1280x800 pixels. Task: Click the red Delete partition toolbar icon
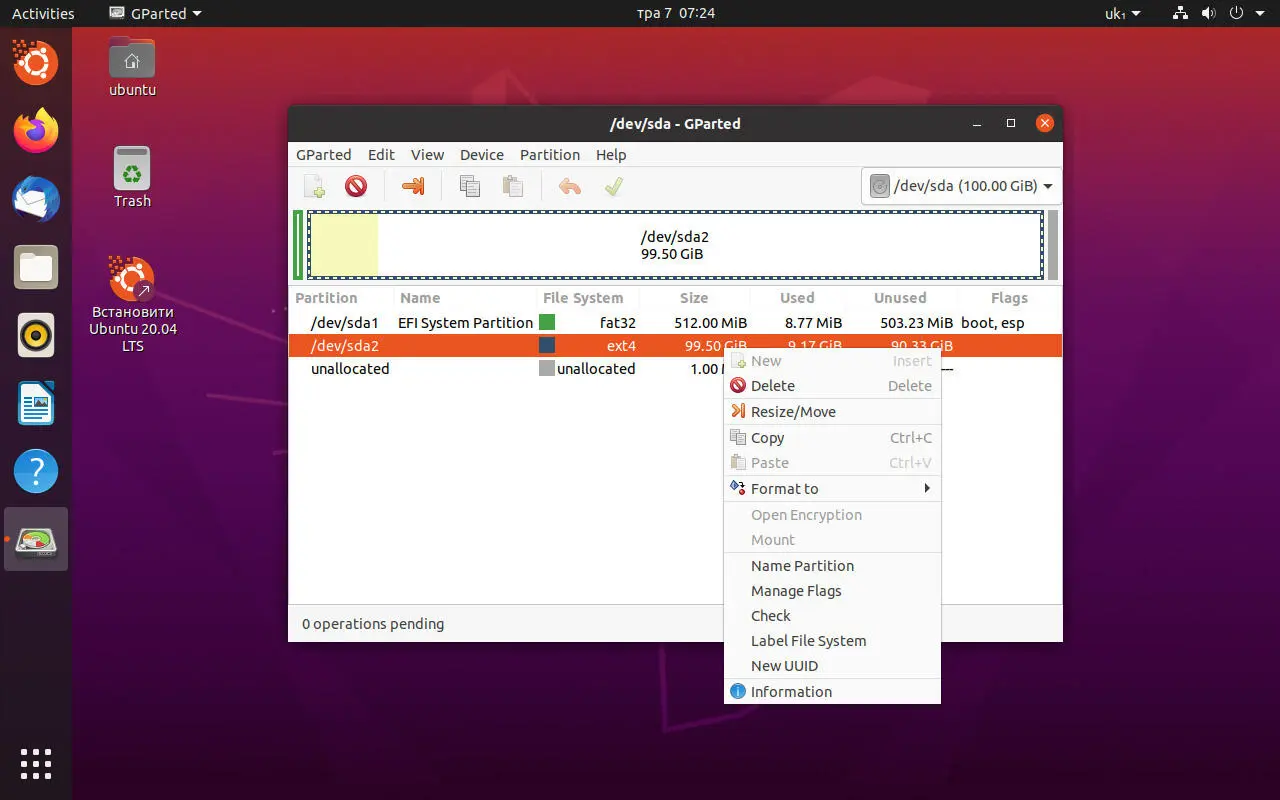pos(356,186)
